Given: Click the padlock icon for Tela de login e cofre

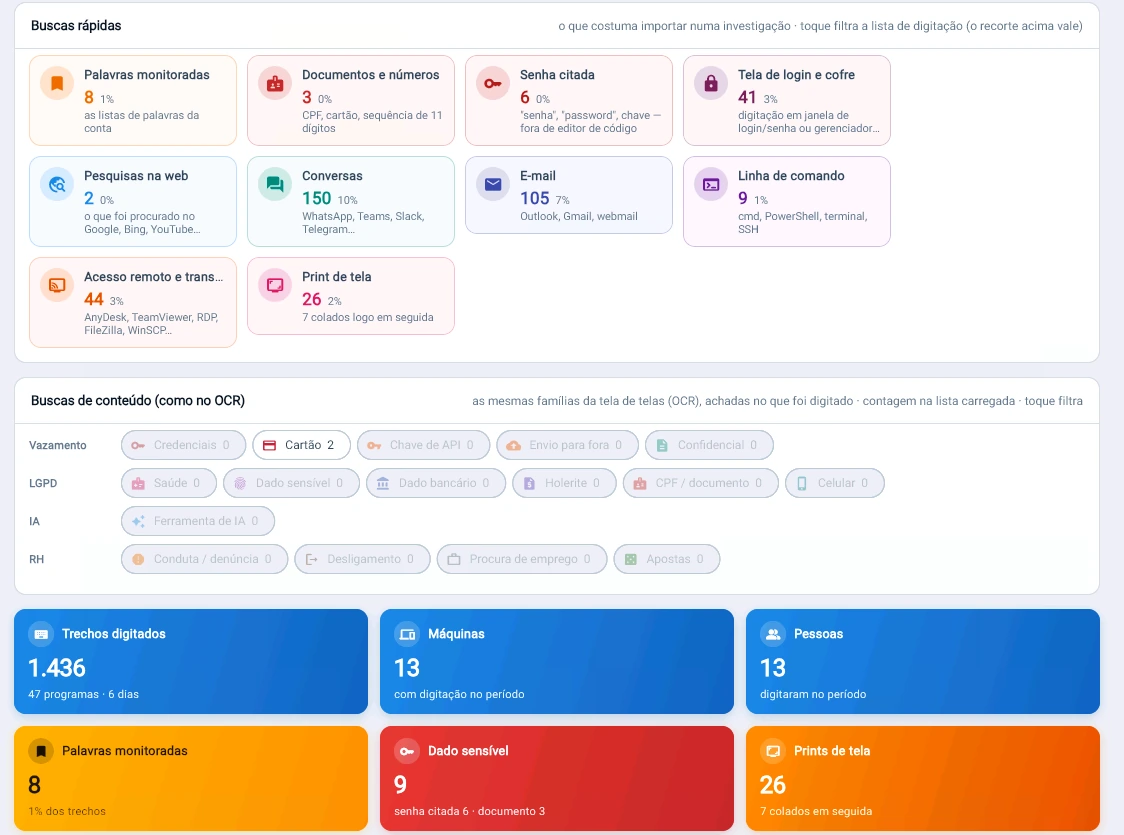Looking at the screenshot, I should 711,83.
